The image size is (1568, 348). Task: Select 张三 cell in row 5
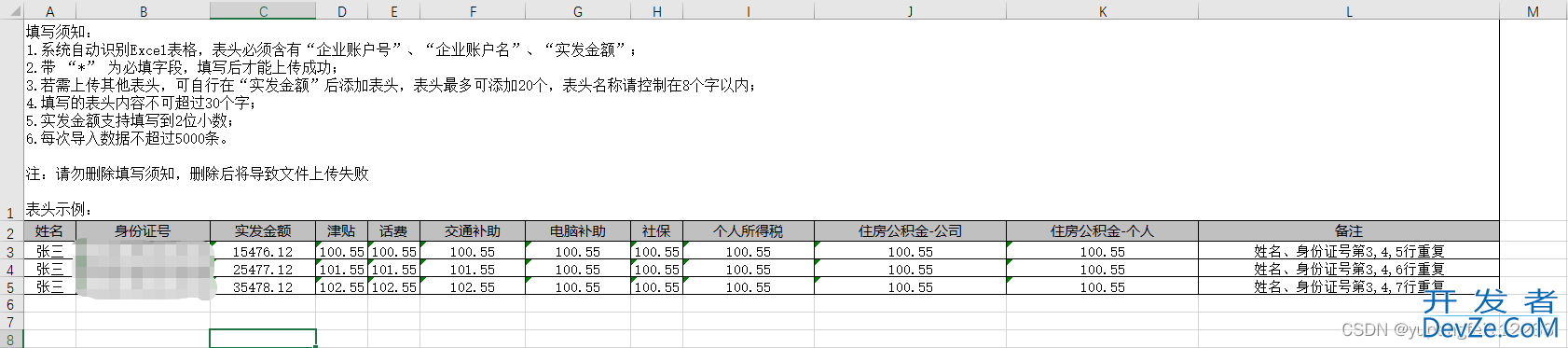pos(49,287)
